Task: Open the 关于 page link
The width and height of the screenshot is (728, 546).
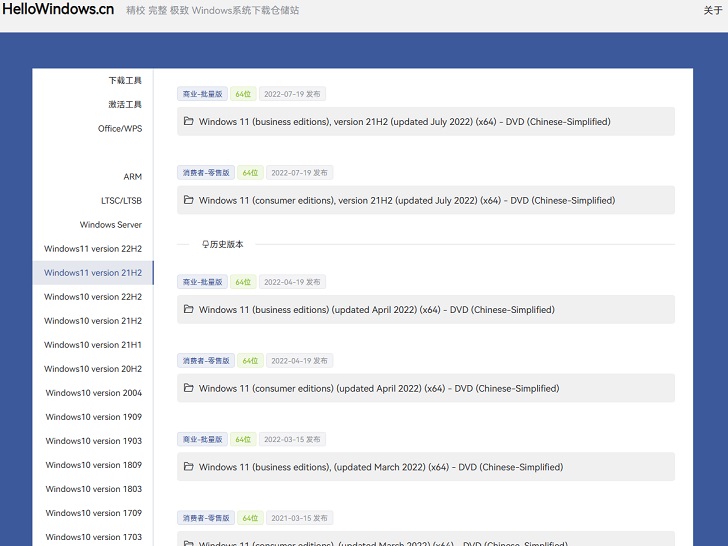Action: [713, 10]
